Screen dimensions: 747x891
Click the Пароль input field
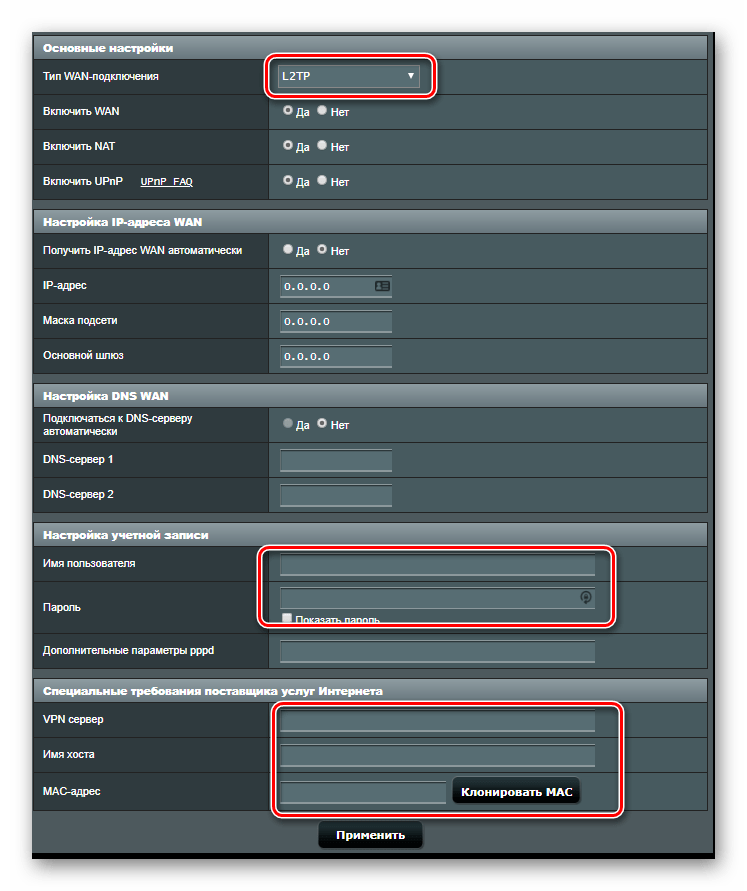pos(437,598)
